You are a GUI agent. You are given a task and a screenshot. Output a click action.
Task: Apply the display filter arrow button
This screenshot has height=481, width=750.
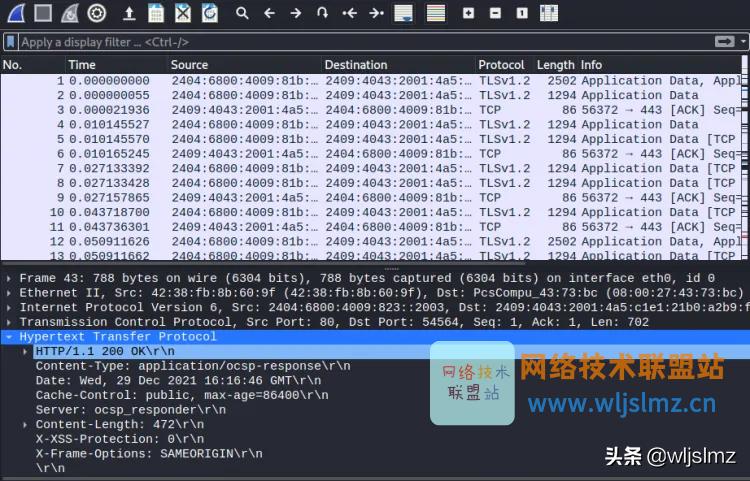[x=725, y=42]
